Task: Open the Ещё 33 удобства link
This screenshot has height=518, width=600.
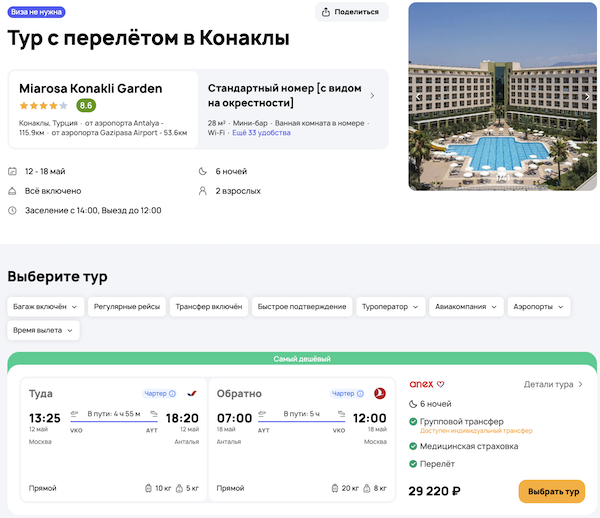Action: point(261,132)
